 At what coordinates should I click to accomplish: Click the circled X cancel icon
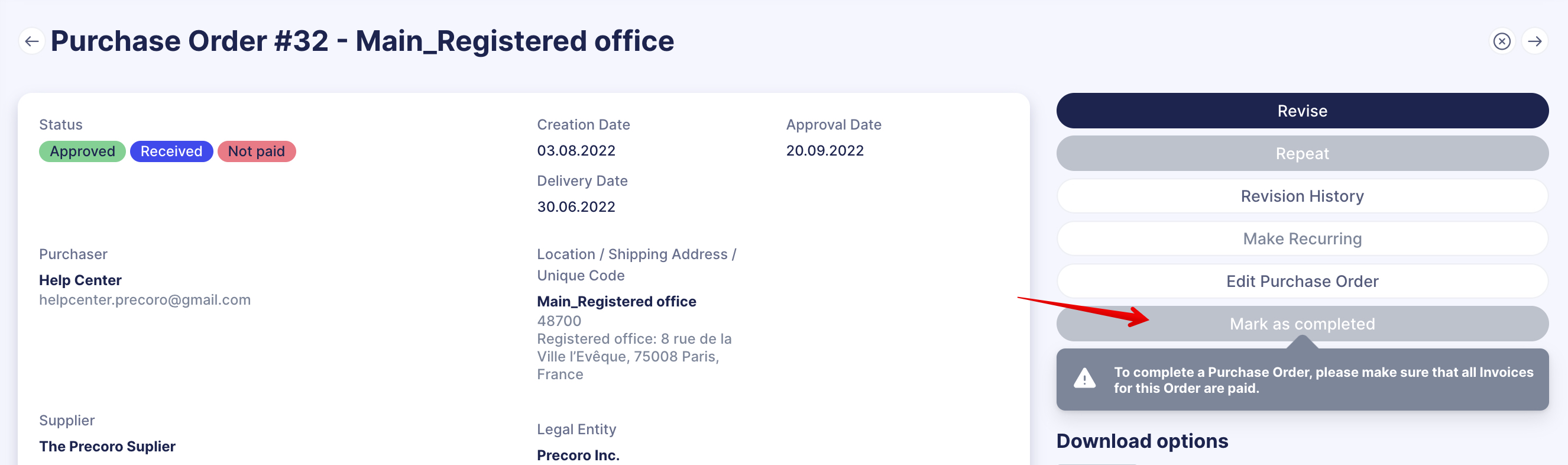coord(1502,41)
